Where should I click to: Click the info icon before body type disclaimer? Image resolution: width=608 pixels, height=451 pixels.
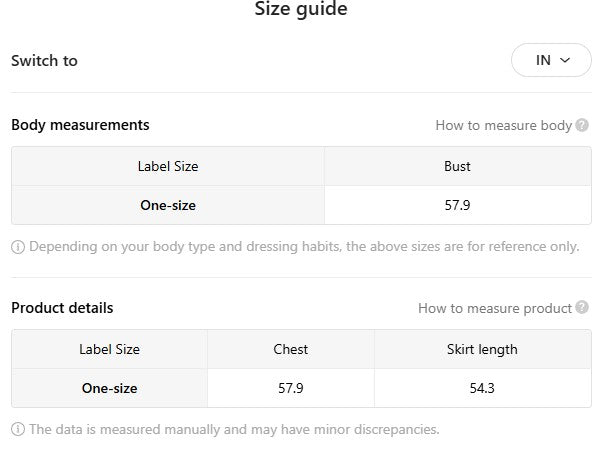[18, 246]
